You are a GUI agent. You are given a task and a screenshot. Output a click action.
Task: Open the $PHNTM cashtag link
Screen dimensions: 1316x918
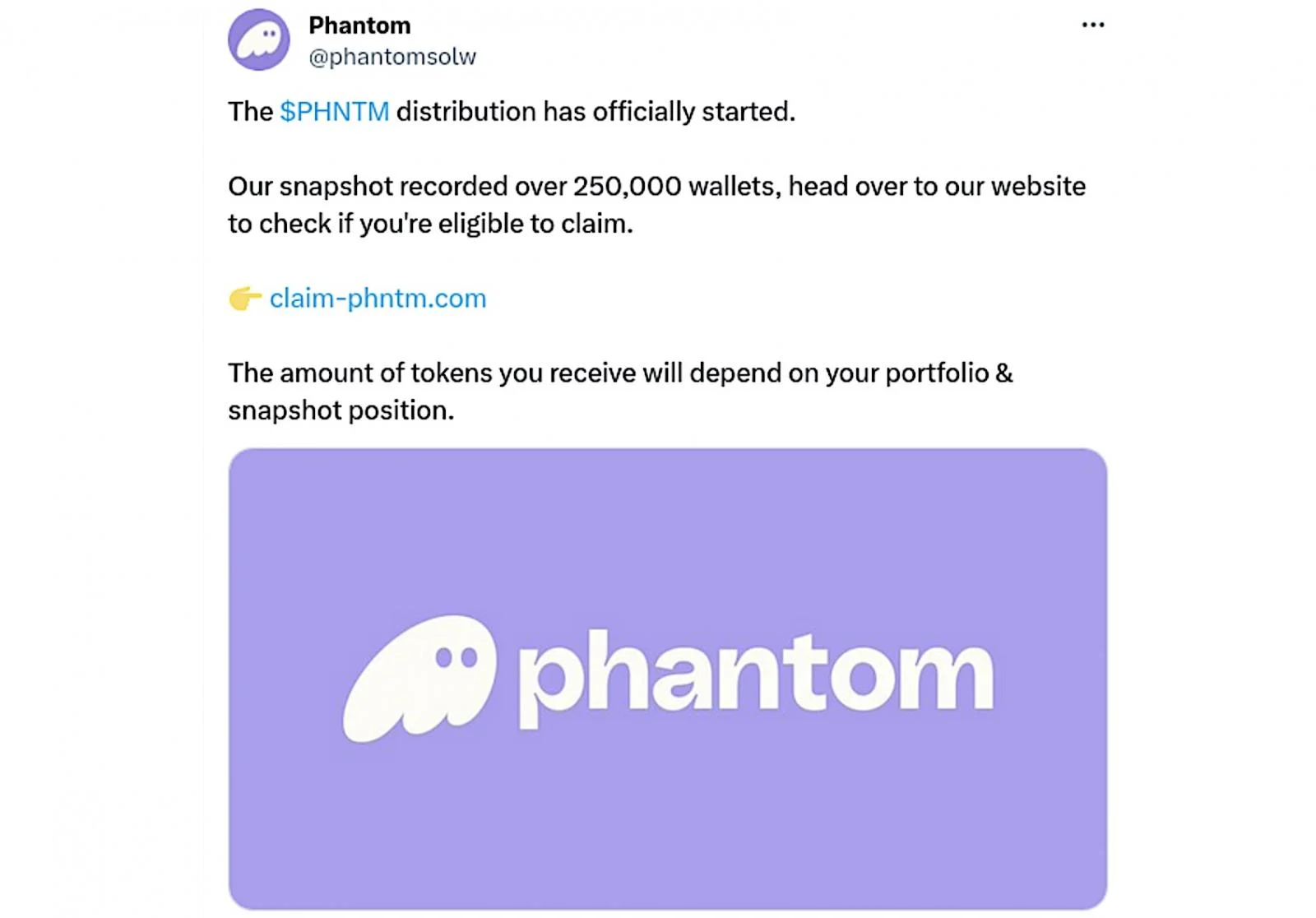[x=334, y=112]
